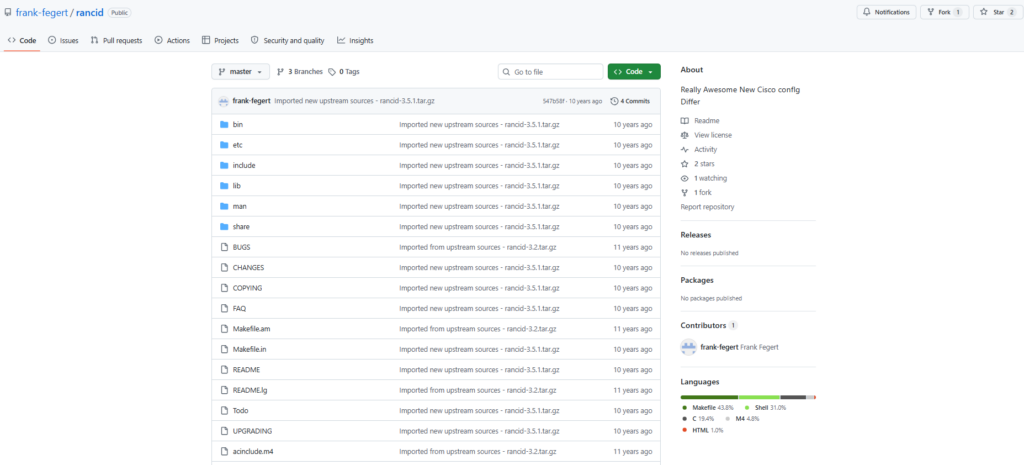Open the Actions tab
Viewport: 1024px width, 465px height.
coord(172,40)
